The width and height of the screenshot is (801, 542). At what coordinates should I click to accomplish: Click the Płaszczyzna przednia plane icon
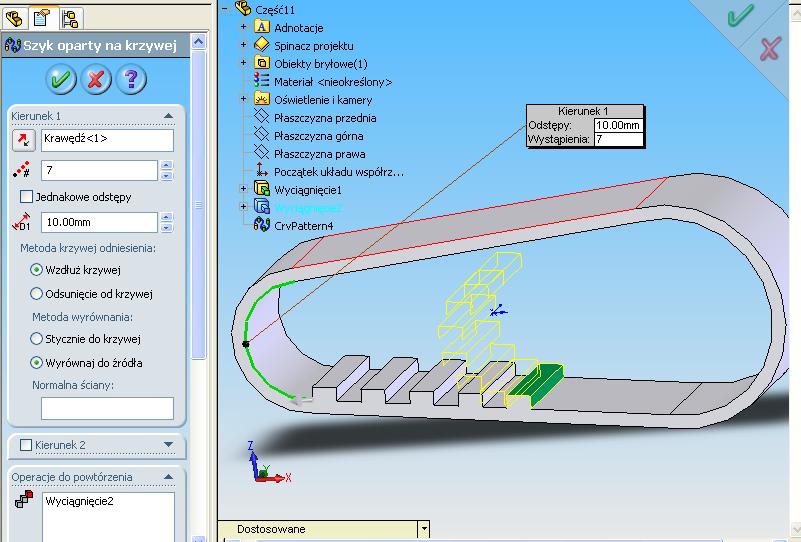point(262,116)
